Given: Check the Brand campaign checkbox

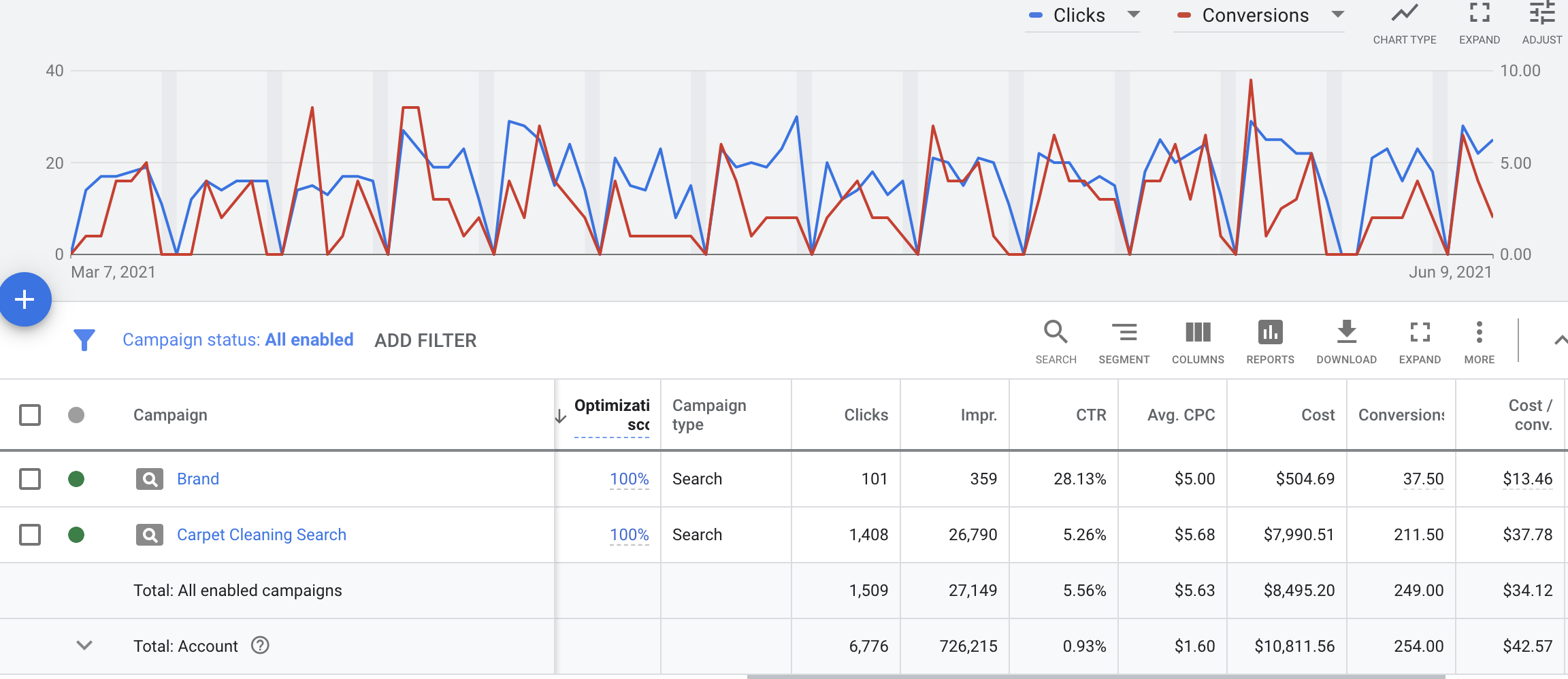Looking at the screenshot, I should [30, 479].
